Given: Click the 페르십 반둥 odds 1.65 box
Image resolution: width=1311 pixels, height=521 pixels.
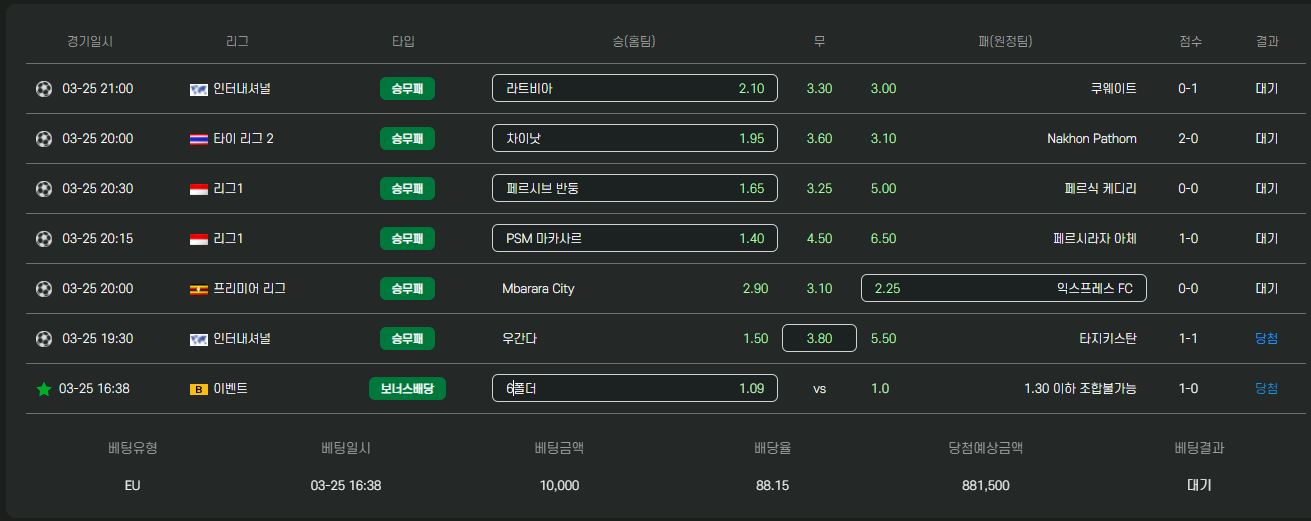Looking at the screenshot, I should click(635, 188).
